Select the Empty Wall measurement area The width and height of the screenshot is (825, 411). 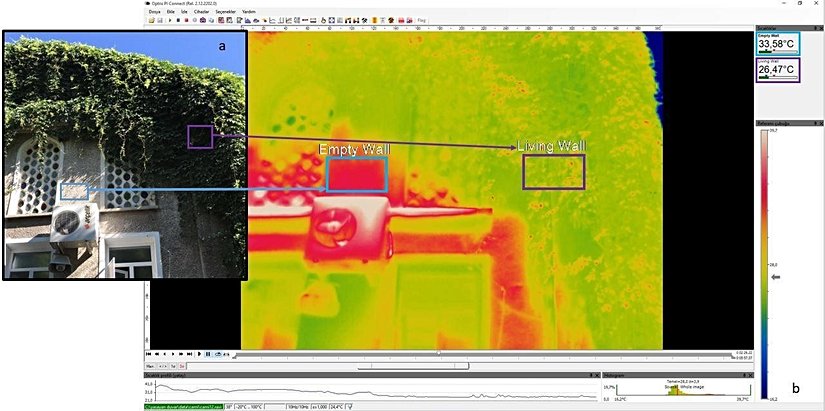[356, 174]
